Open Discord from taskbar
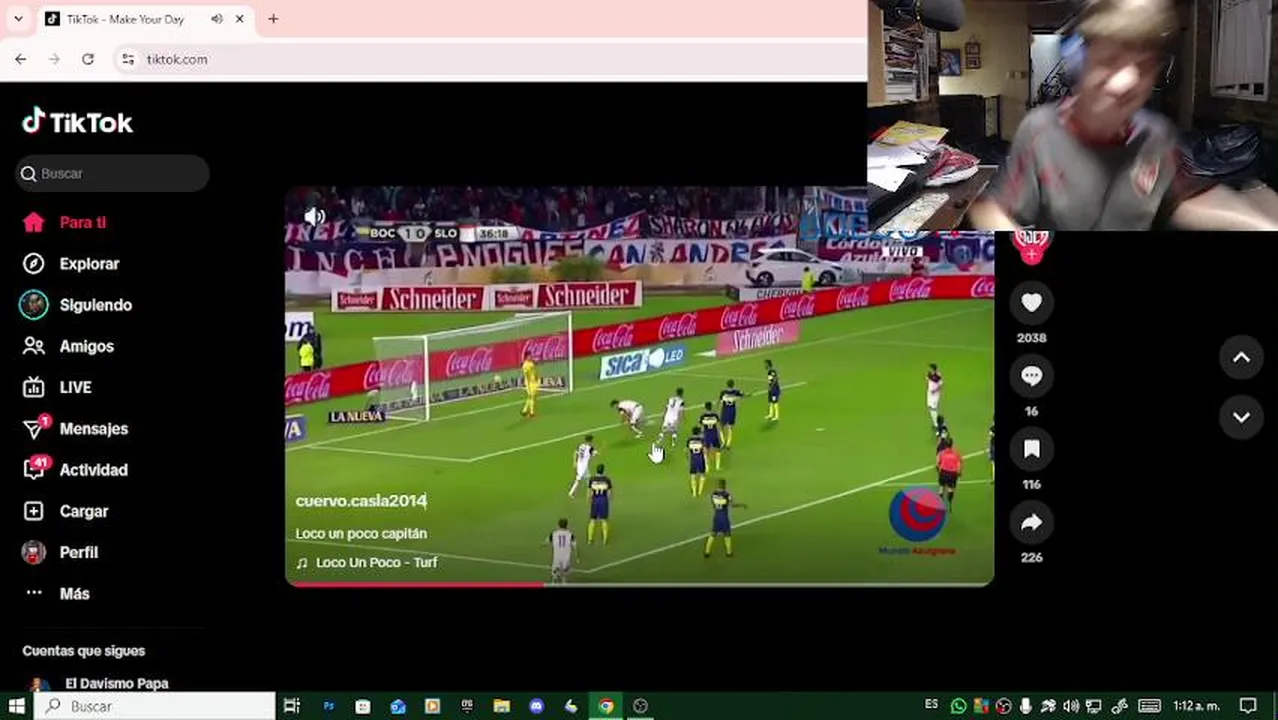The image size is (1278, 720). (537, 706)
